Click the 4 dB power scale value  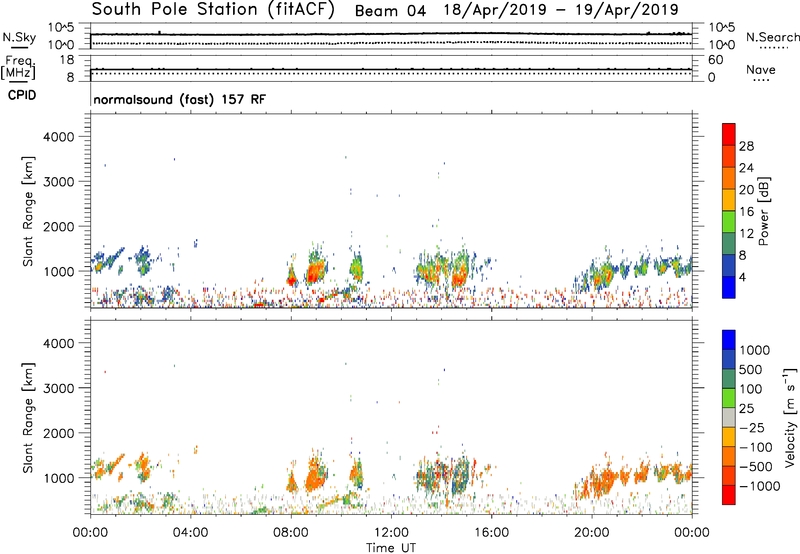743,278
